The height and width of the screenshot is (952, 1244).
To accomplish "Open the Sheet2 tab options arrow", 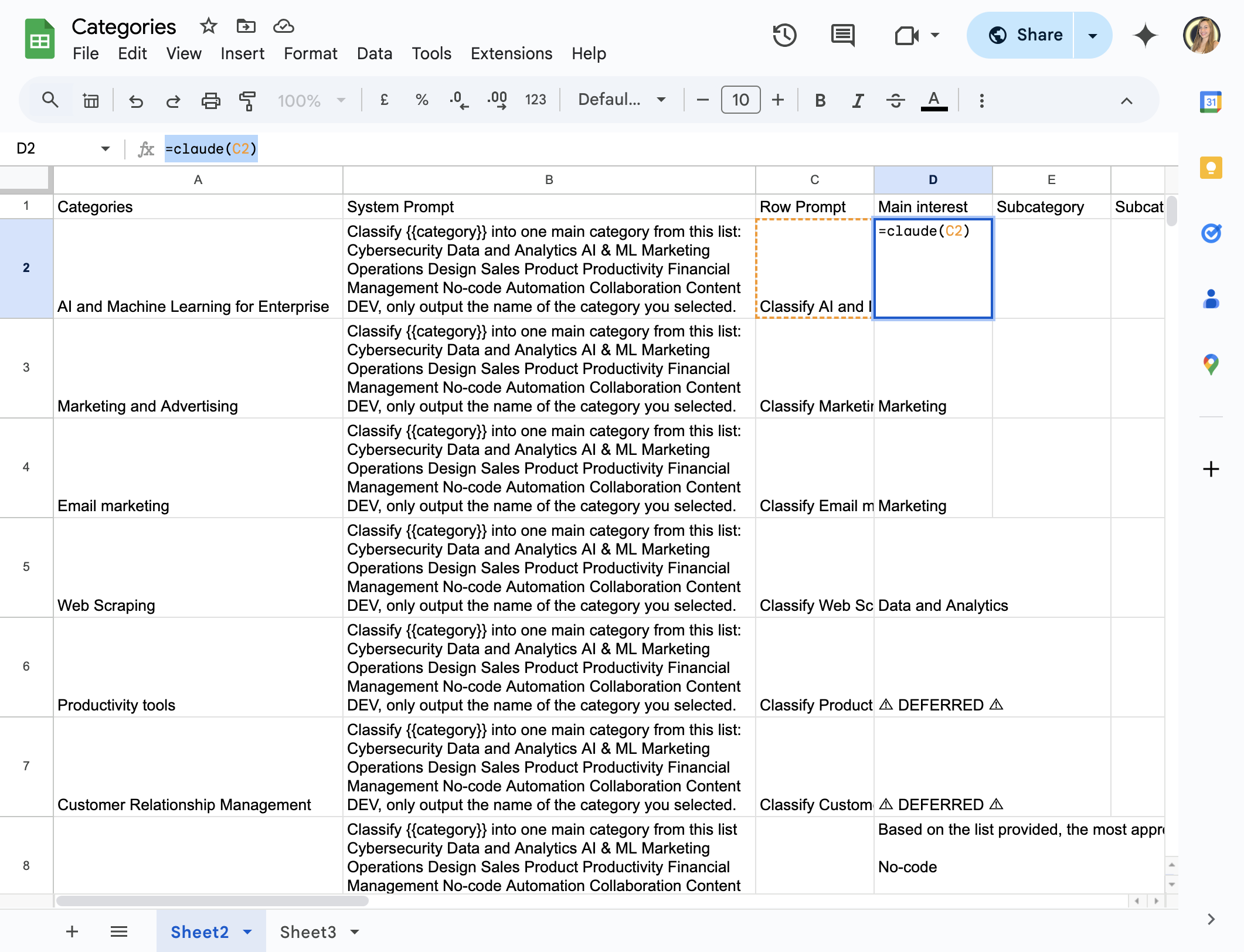I will (x=247, y=932).
